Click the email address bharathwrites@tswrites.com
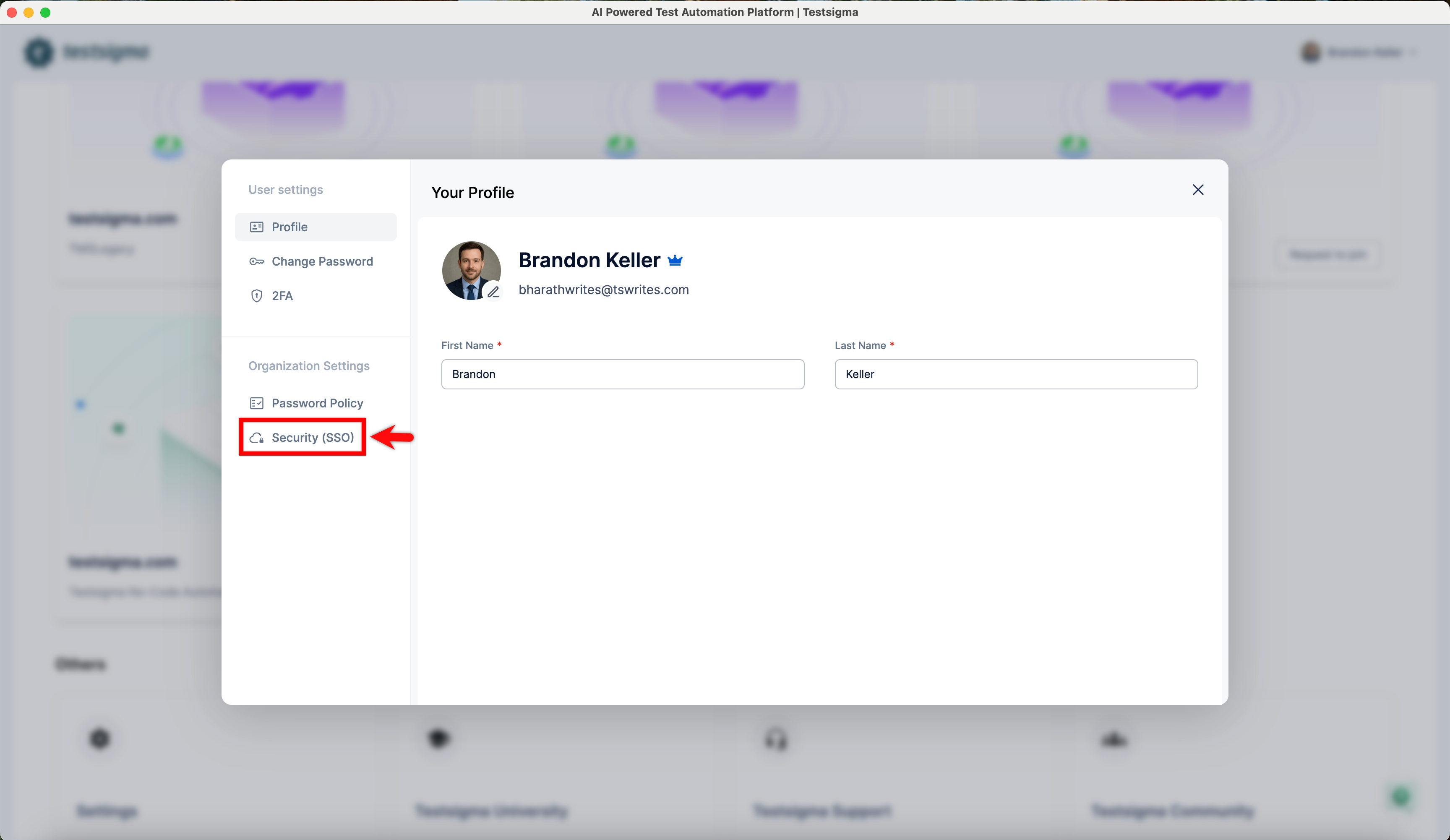 604,290
